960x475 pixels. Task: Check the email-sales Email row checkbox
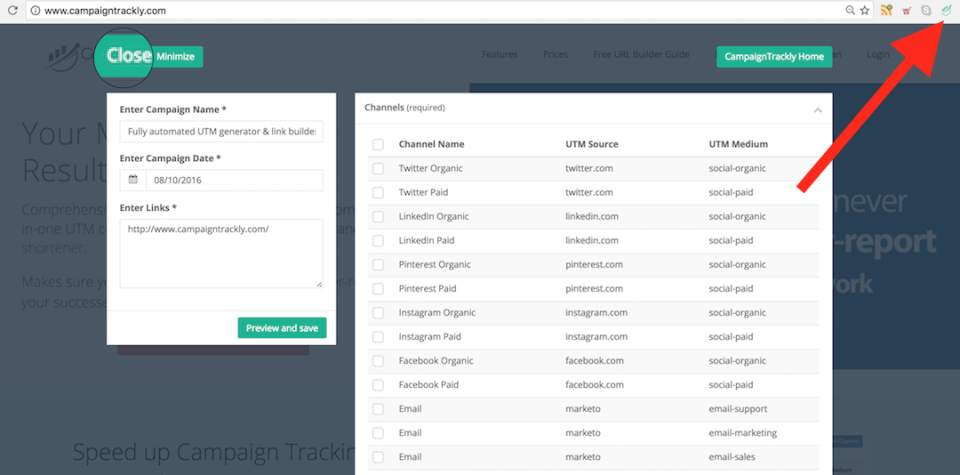coord(378,457)
